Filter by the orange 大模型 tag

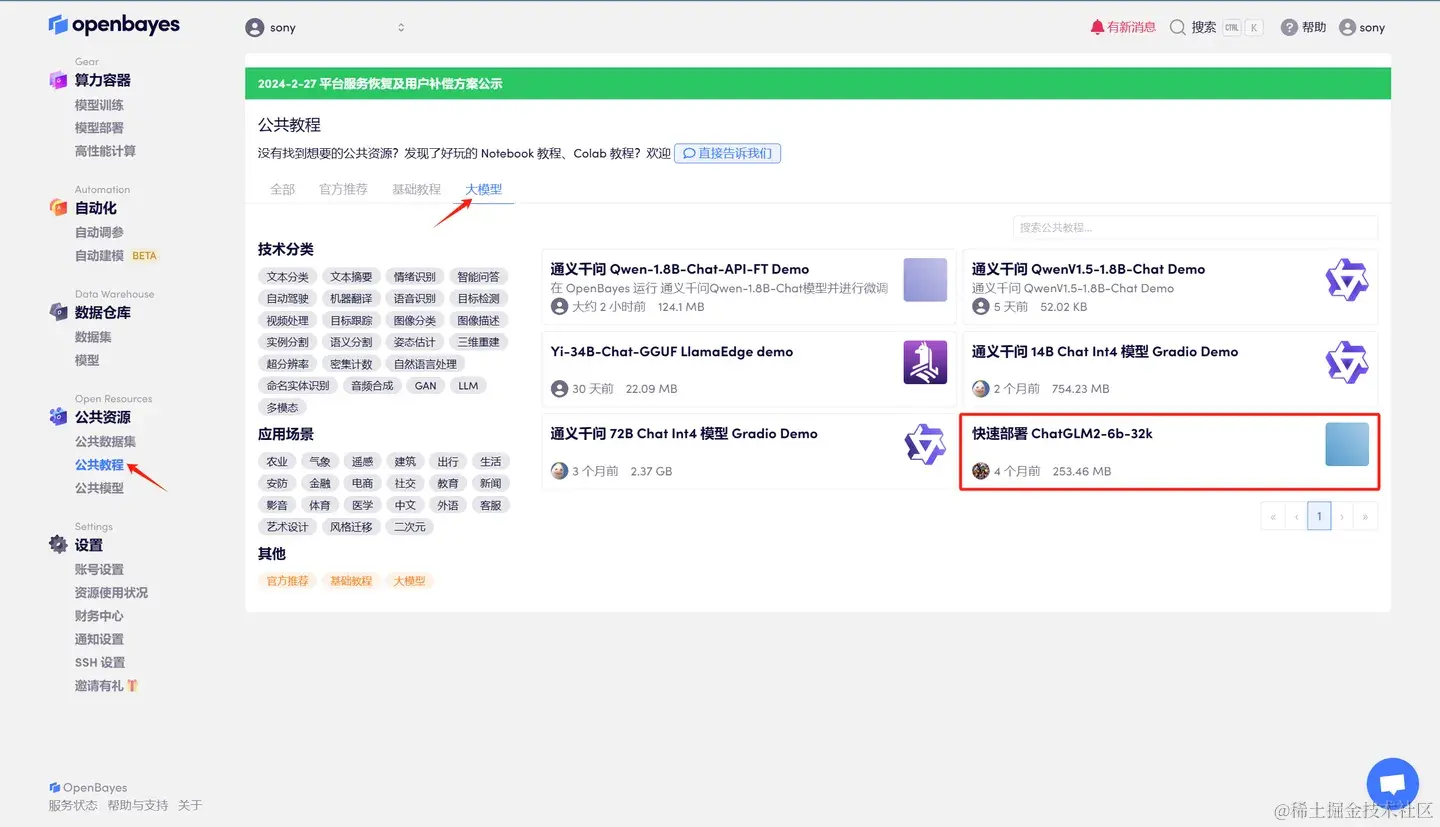[409, 581]
